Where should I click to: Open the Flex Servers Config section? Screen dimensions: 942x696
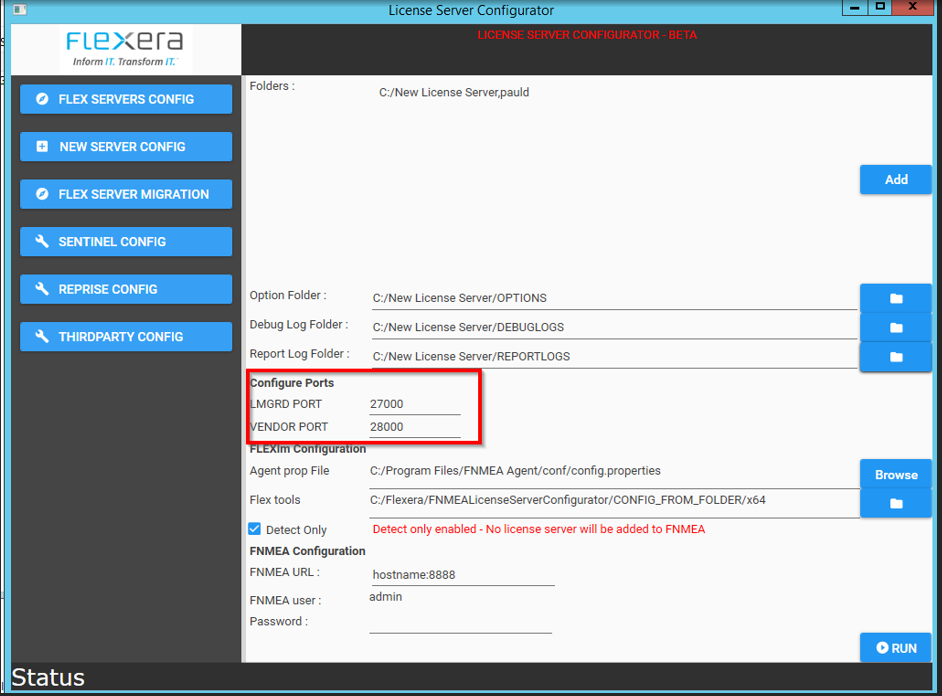pyautogui.click(x=126, y=99)
